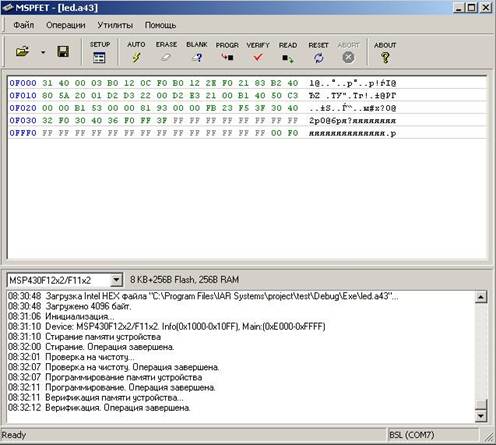The width and height of the screenshot is (496, 445).
Task: Click log line 'Стирание памяти устройства'
Action: click(84, 337)
